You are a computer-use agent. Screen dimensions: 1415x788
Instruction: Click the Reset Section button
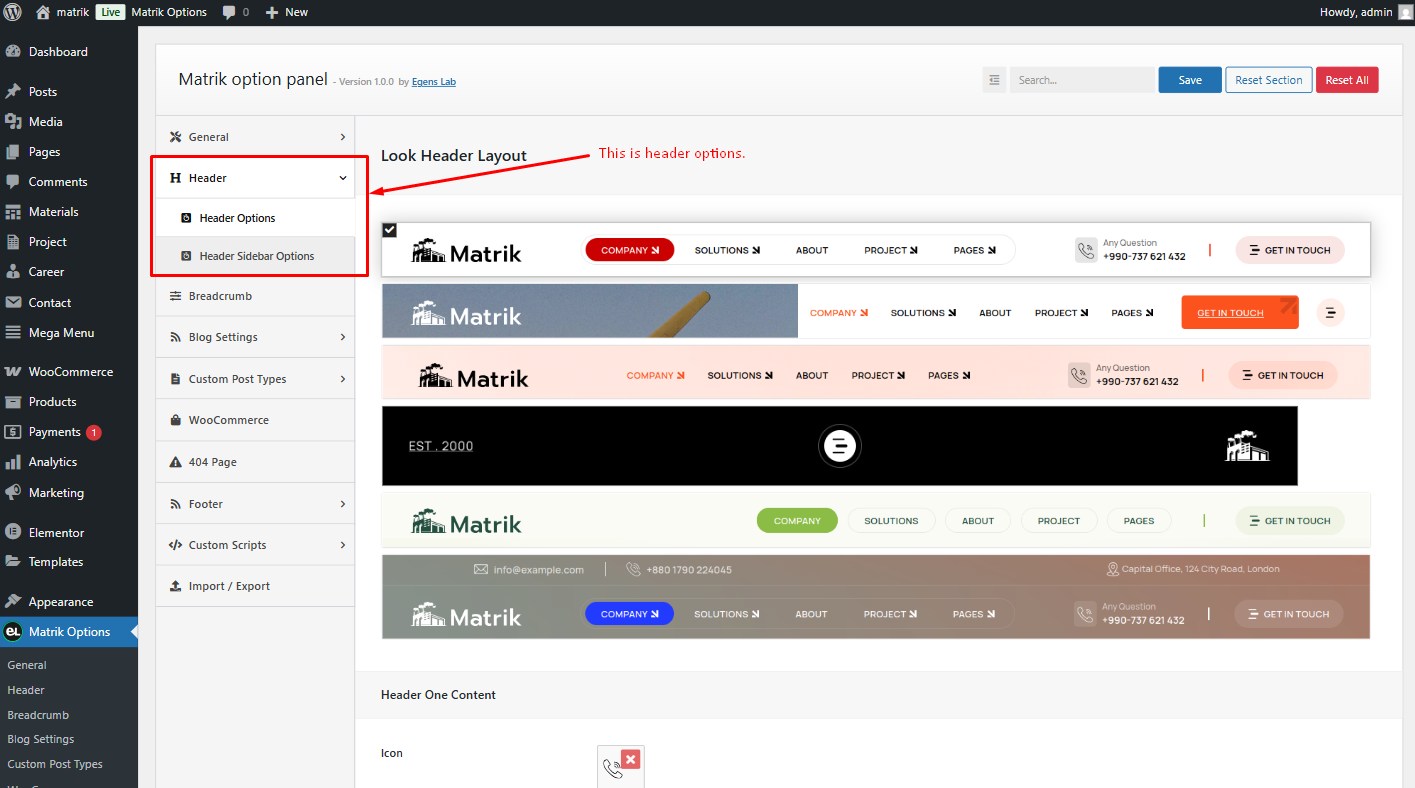pos(1269,80)
